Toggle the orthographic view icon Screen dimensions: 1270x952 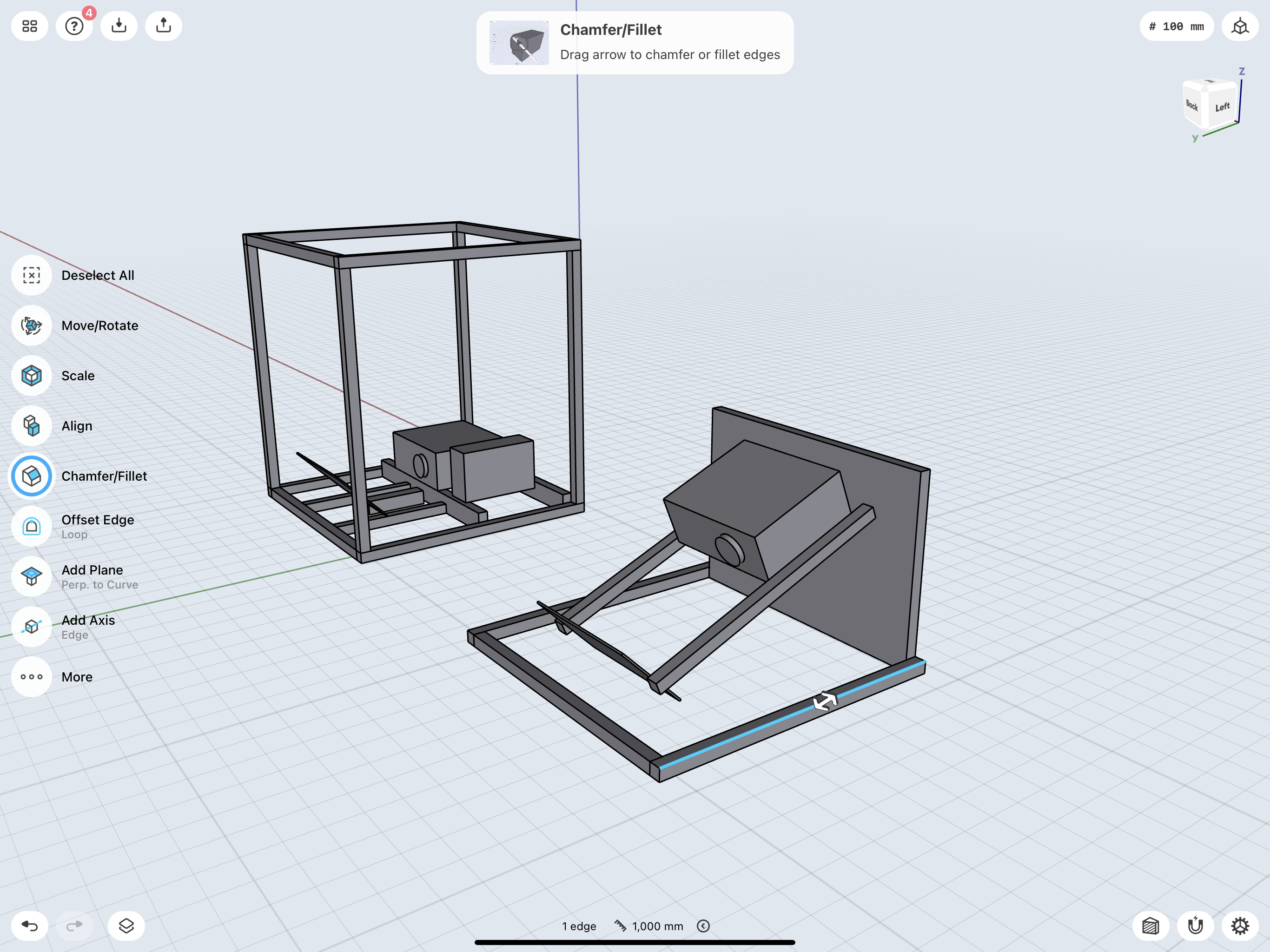(1240, 26)
